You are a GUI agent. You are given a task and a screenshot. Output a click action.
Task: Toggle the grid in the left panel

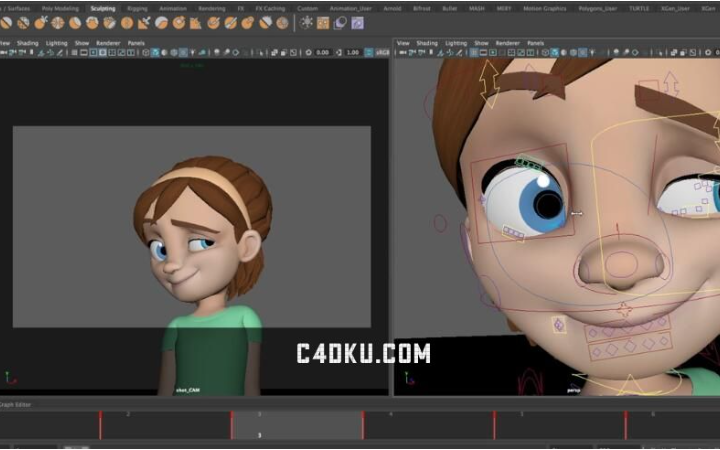74,52
